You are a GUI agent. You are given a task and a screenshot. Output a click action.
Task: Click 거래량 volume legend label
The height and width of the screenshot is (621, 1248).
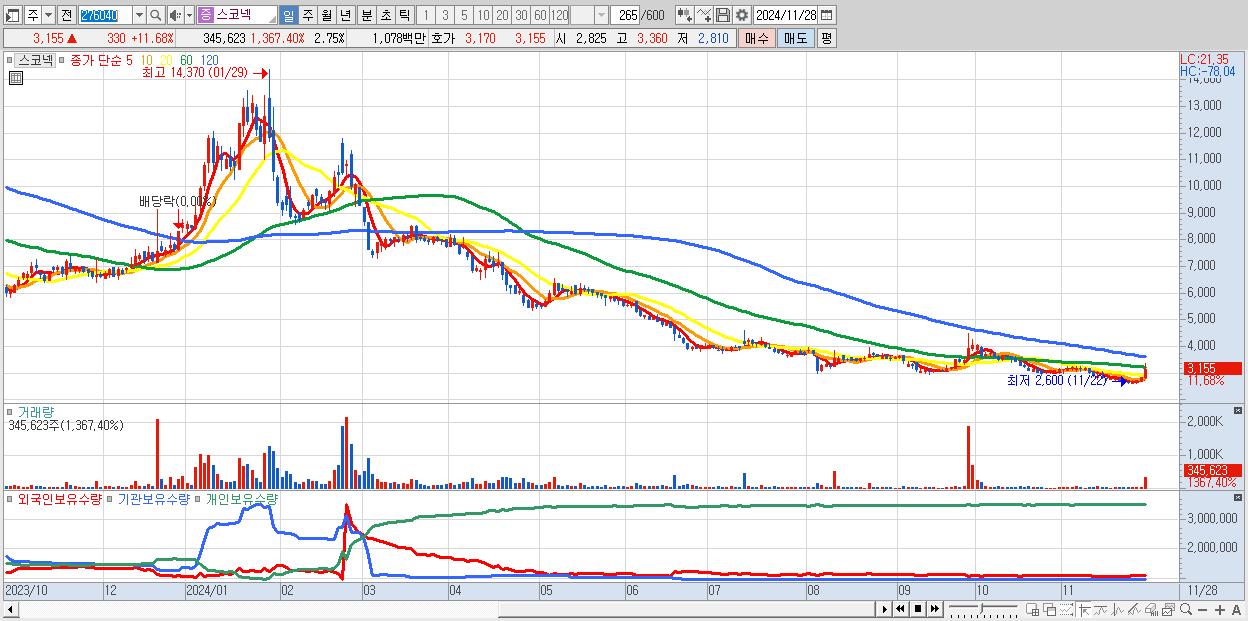[x=35, y=411]
